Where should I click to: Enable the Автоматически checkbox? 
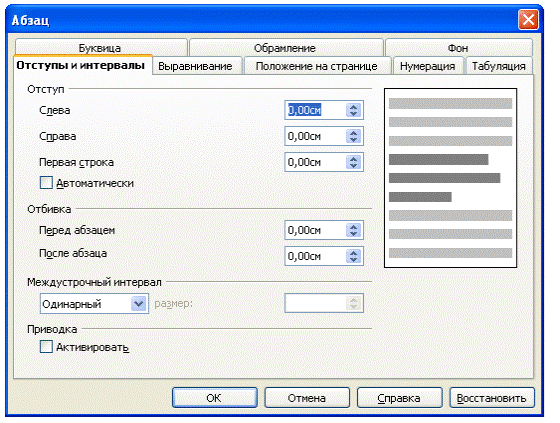click(x=46, y=183)
